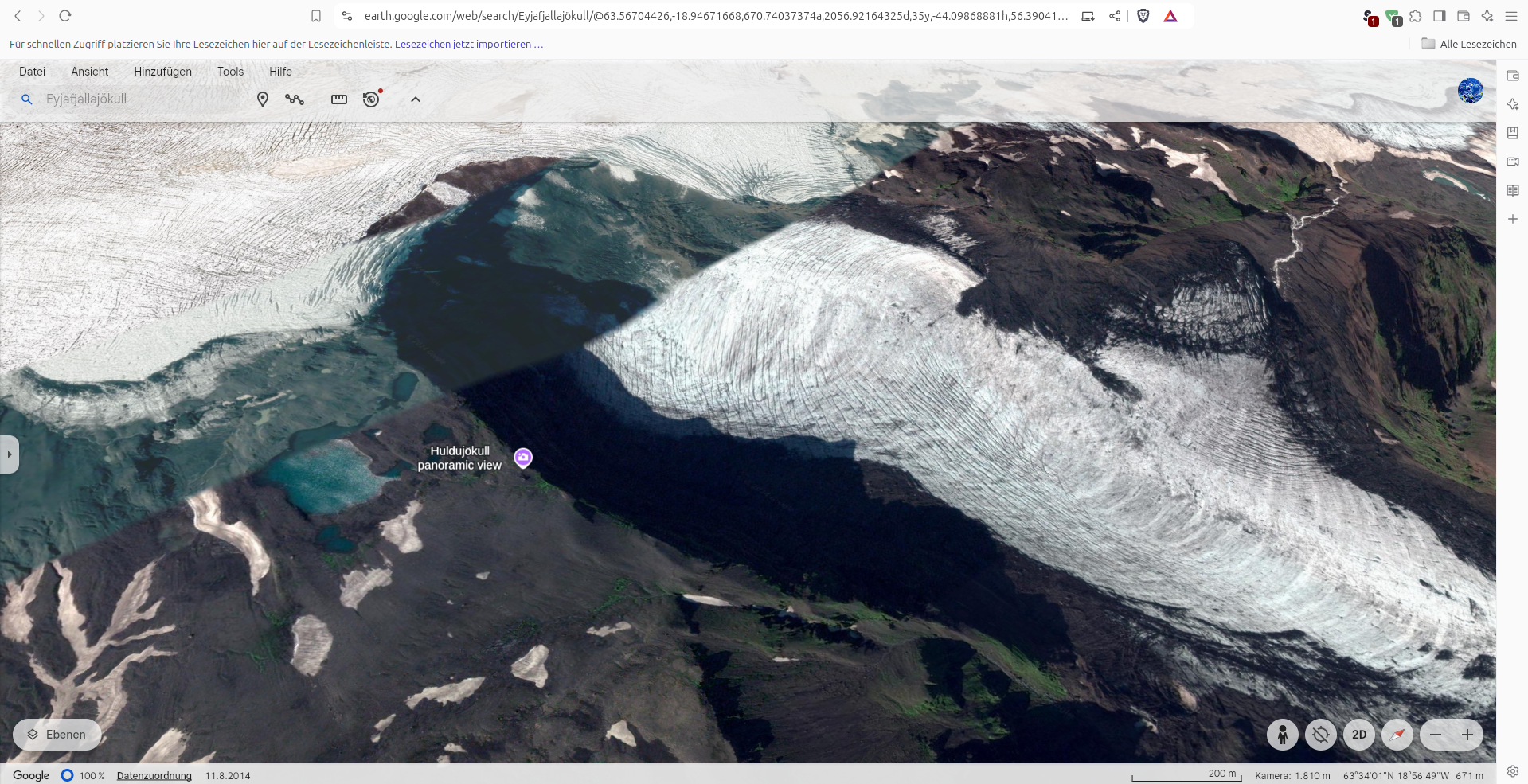The height and width of the screenshot is (784, 1528).
Task: Click the 100 % loading indicator
Action: click(83, 775)
